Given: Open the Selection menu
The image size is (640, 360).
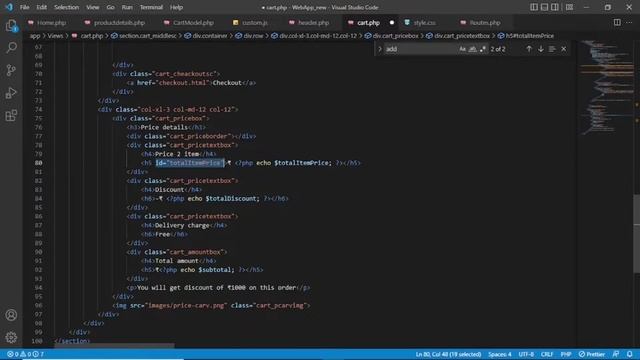Looking at the screenshot, I should 67,7.
